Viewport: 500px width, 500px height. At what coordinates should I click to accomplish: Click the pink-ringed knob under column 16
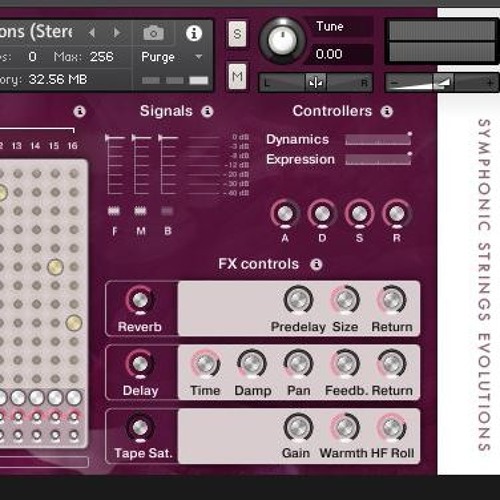tap(74, 416)
